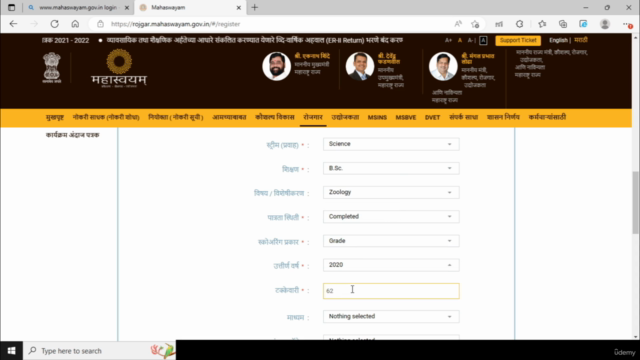
Task: Open the browser refresh extension icon
Action: [519, 24]
